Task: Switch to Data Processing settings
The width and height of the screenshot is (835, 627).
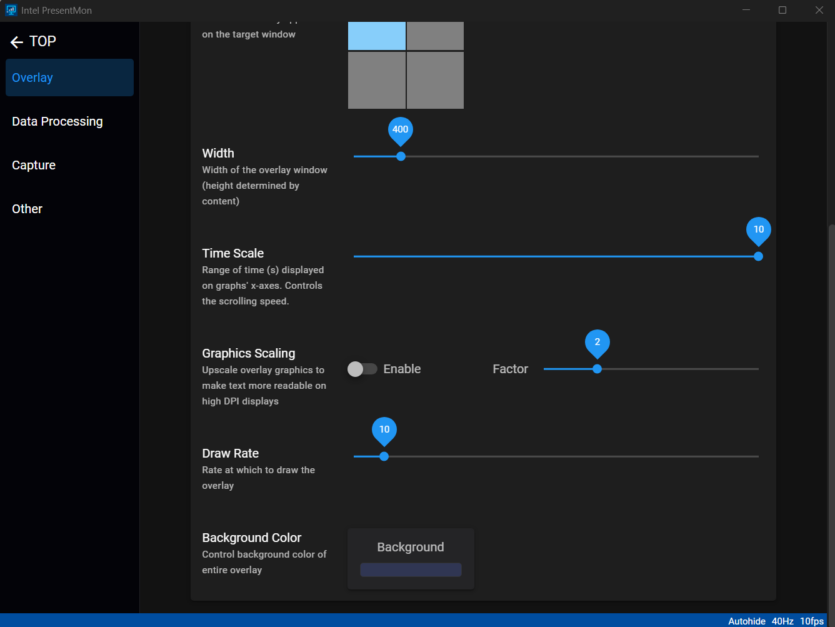Action: (x=70, y=121)
